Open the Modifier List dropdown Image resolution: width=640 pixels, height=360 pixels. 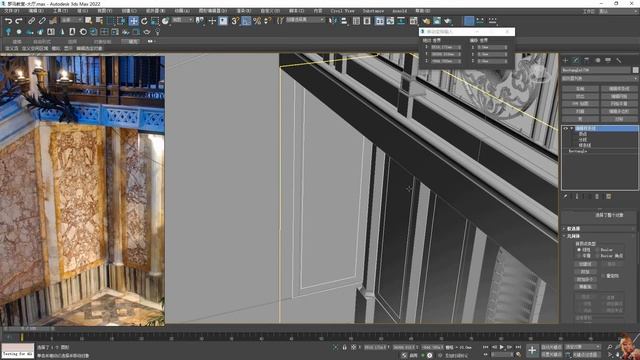[600, 78]
